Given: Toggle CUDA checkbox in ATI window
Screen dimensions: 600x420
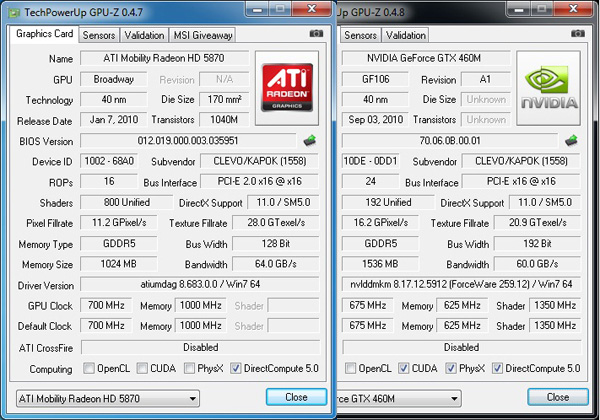Looking at the screenshot, I should click(x=142, y=368).
